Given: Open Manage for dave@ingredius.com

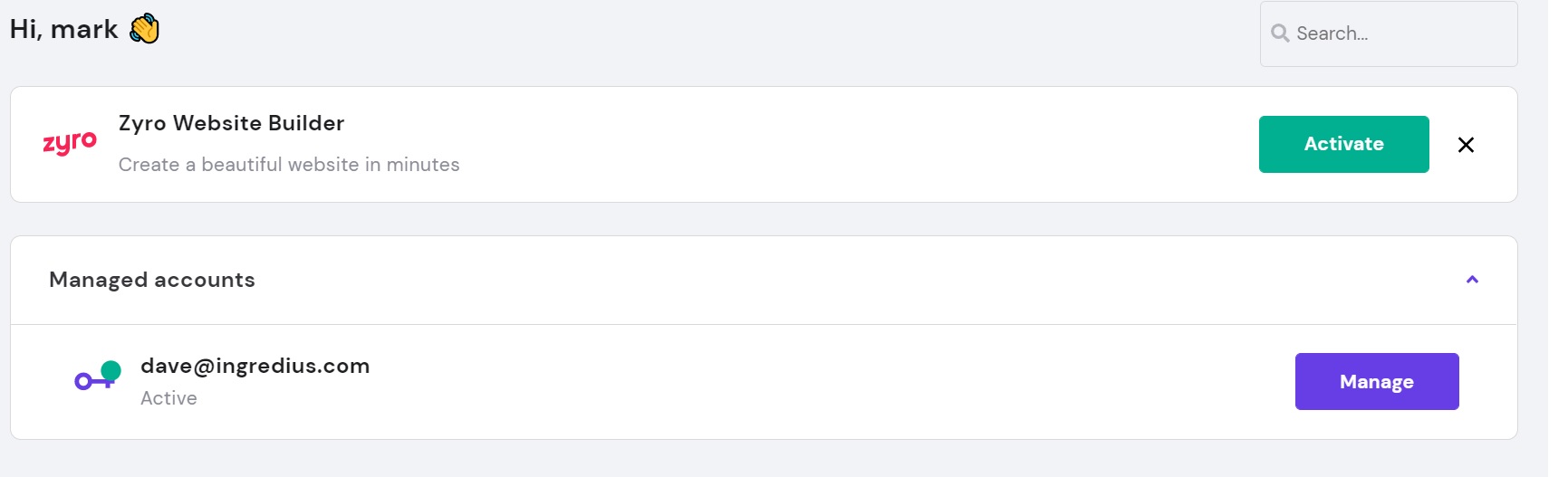Looking at the screenshot, I should tap(1377, 381).
